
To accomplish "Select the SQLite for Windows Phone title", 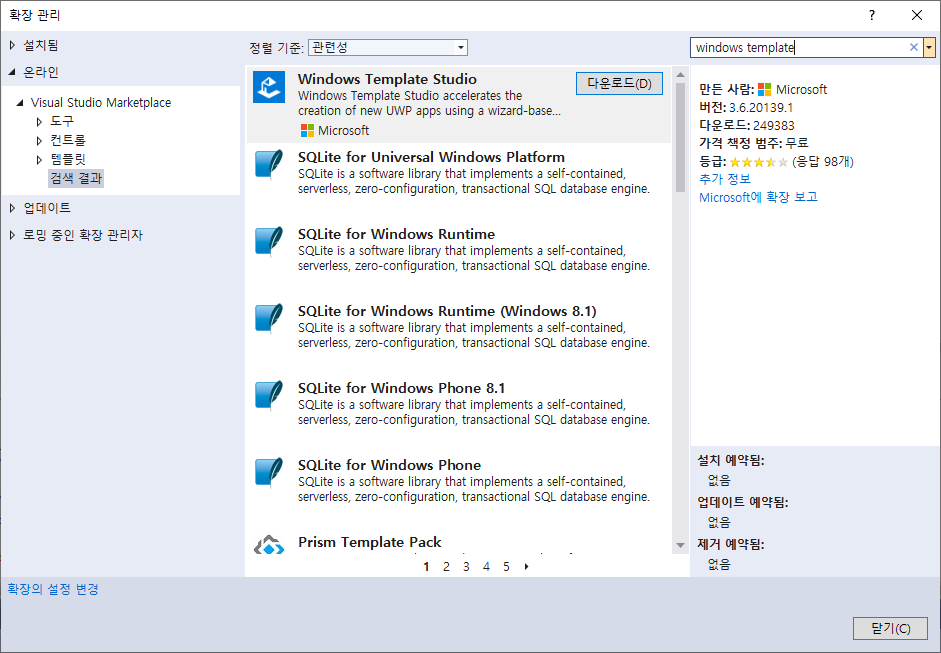I will click(389, 465).
